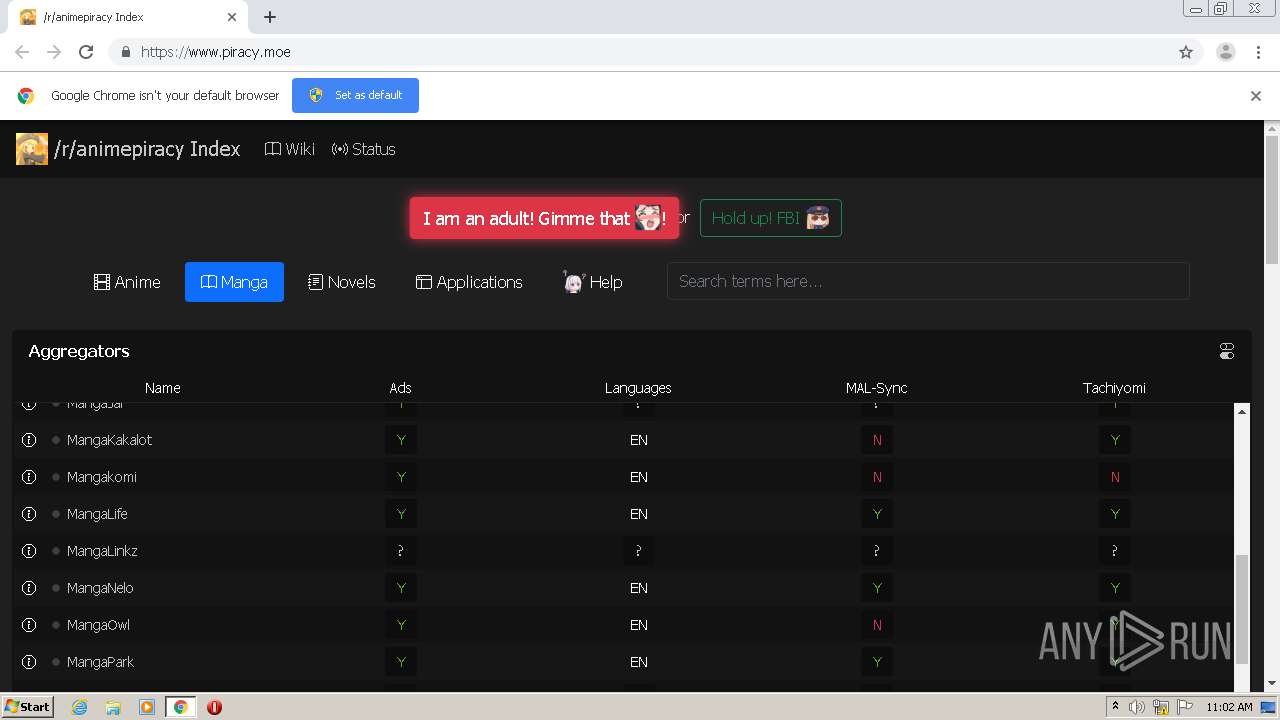
Task: Click "Hold up! FBI" button
Action: (x=771, y=218)
